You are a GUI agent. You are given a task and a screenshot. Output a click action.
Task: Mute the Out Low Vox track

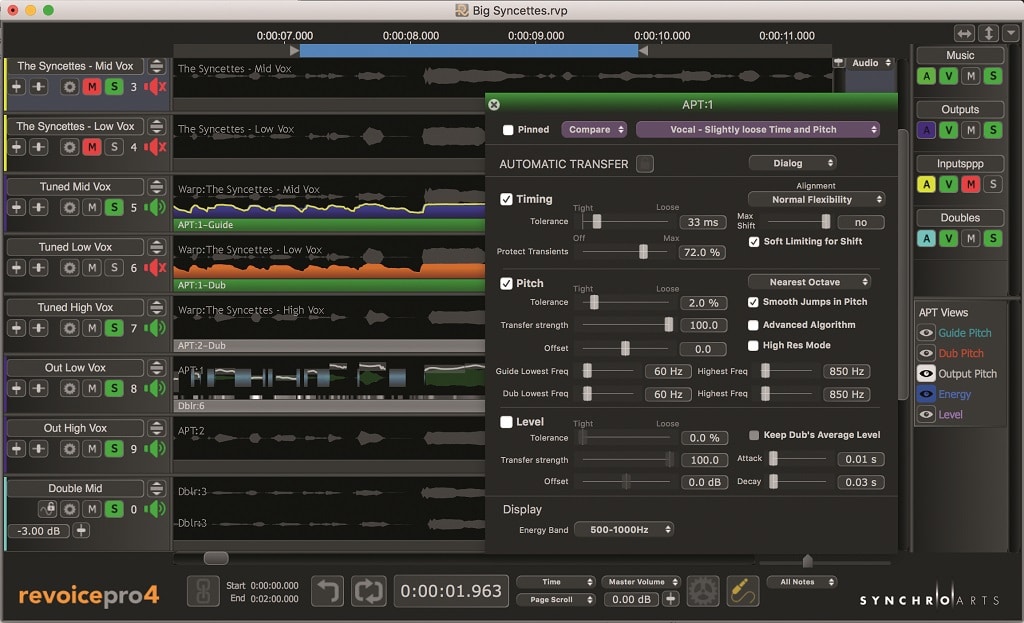(92, 389)
